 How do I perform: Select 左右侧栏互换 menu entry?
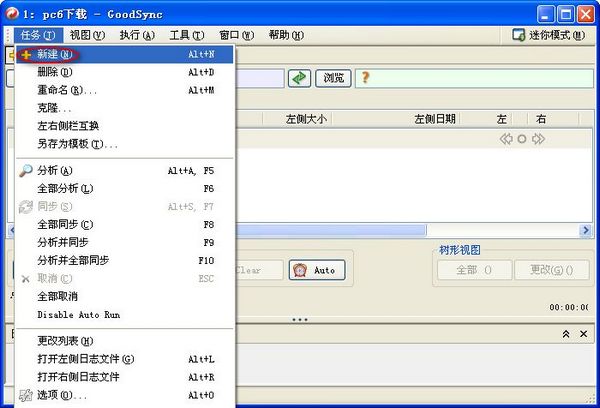click(124, 126)
